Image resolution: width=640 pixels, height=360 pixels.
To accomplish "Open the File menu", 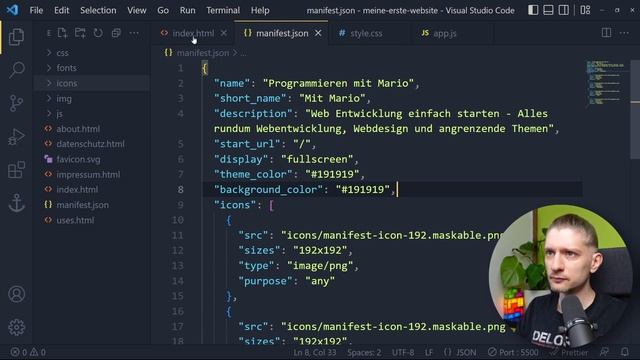I will [36, 10].
